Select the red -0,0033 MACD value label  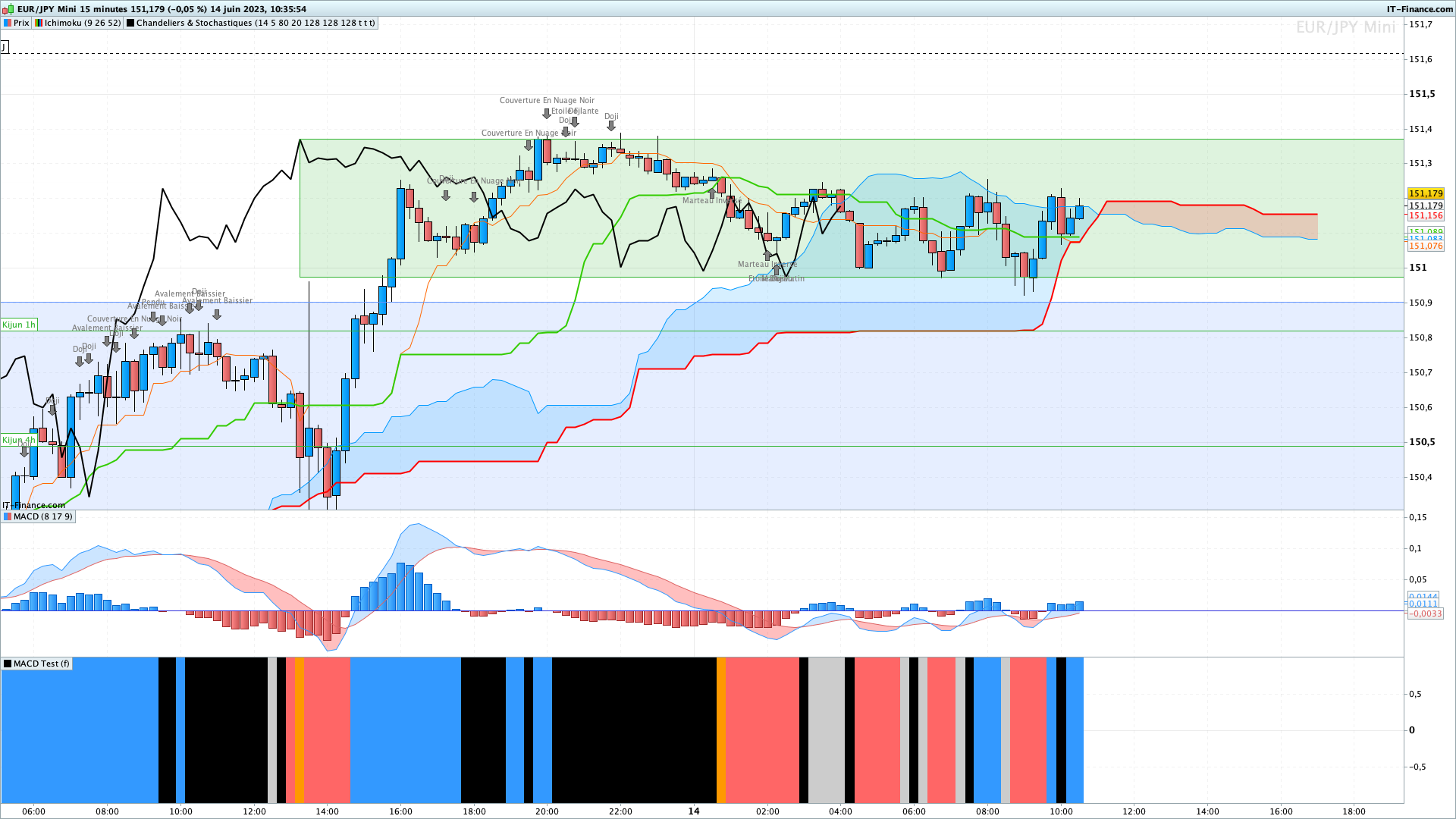[1426, 613]
